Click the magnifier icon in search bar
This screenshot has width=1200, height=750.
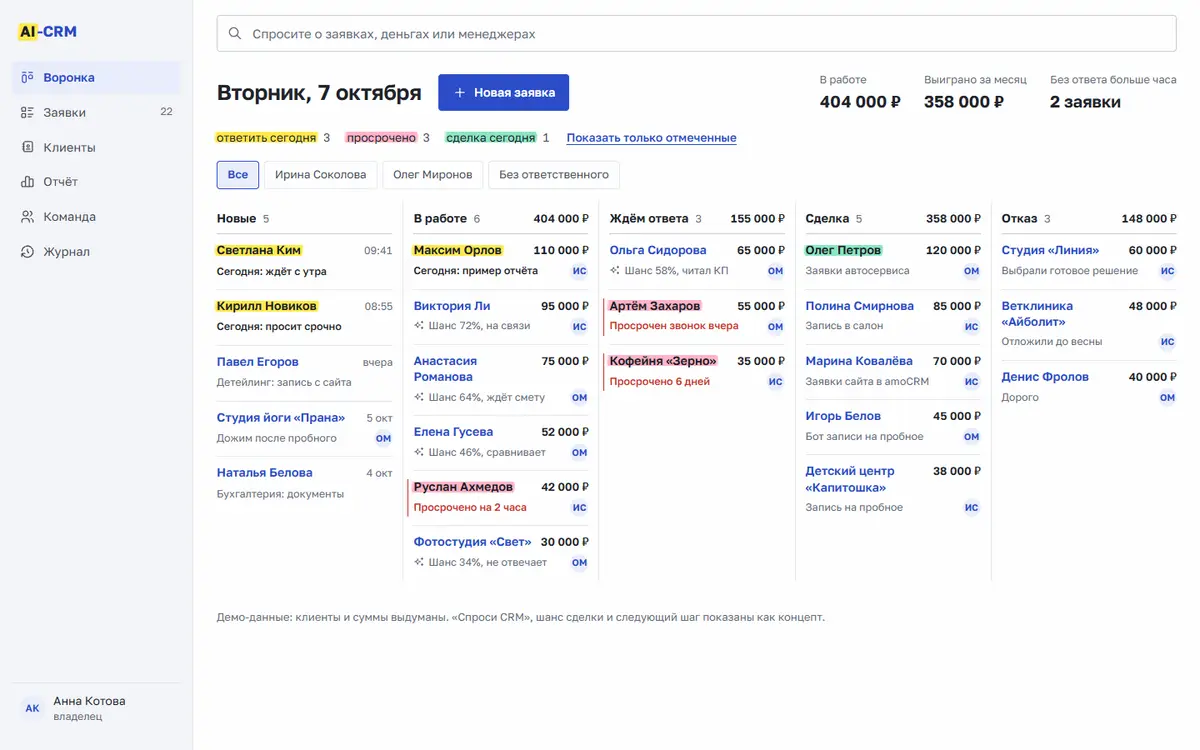(235, 34)
